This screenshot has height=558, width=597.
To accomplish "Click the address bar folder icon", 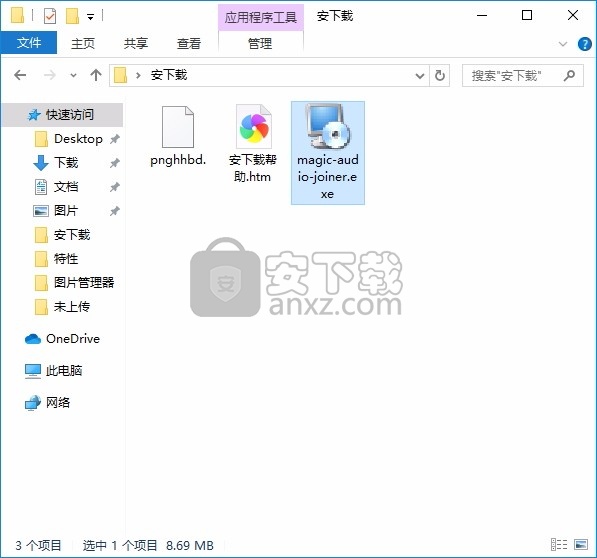I will (x=120, y=75).
